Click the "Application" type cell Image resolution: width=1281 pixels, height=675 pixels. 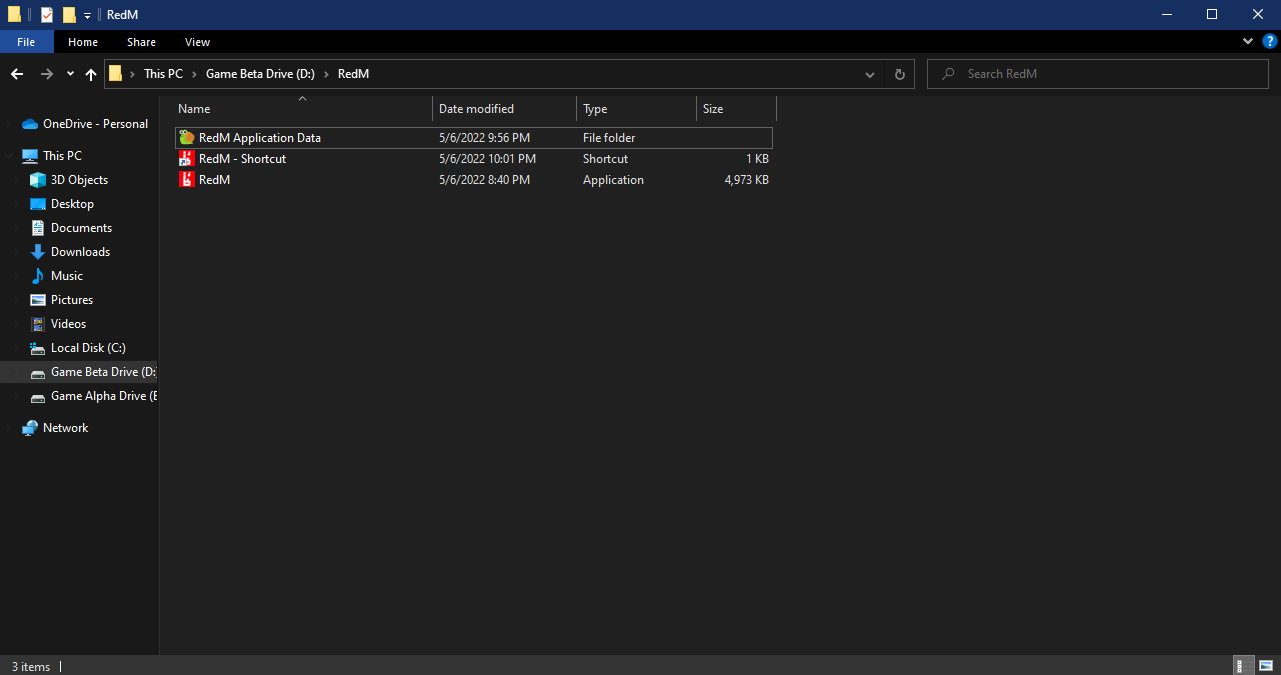613,180
